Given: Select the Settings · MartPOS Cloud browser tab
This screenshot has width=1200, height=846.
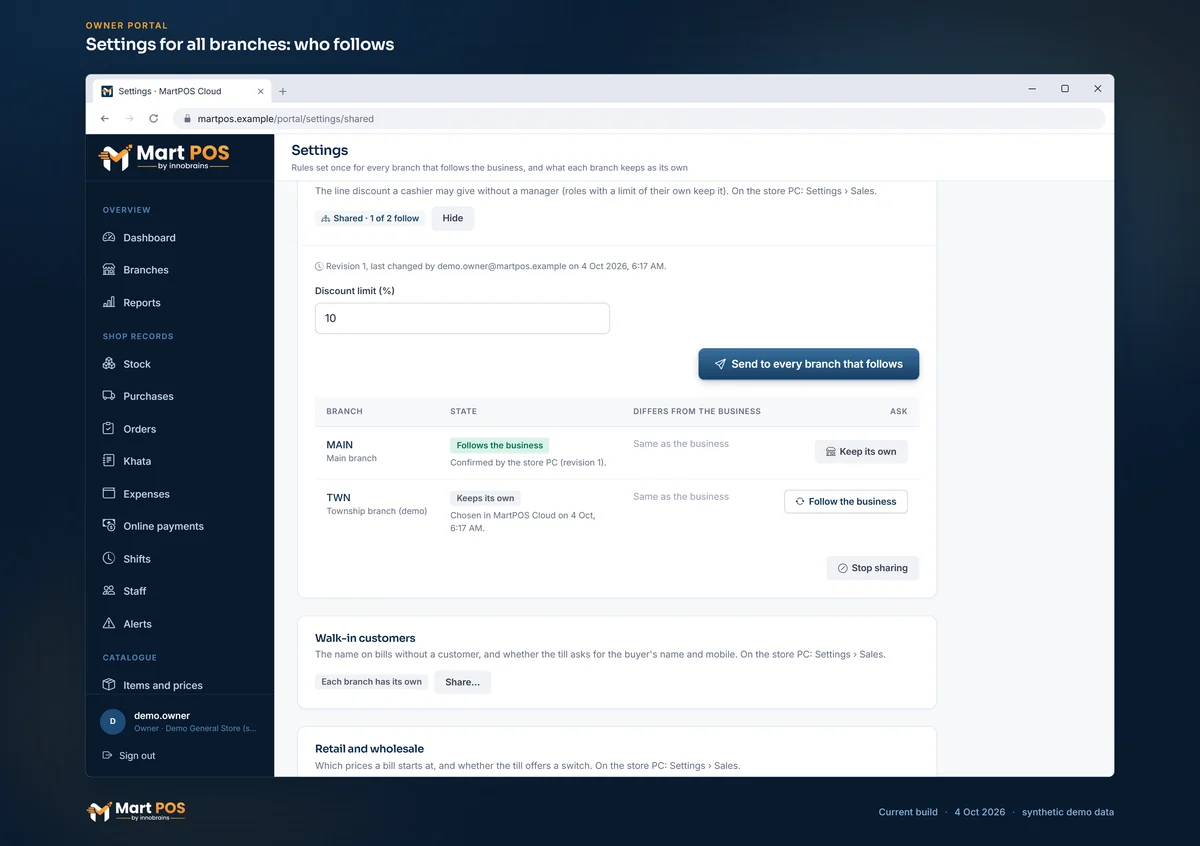Looking at the screenshot, I should 183,91.
